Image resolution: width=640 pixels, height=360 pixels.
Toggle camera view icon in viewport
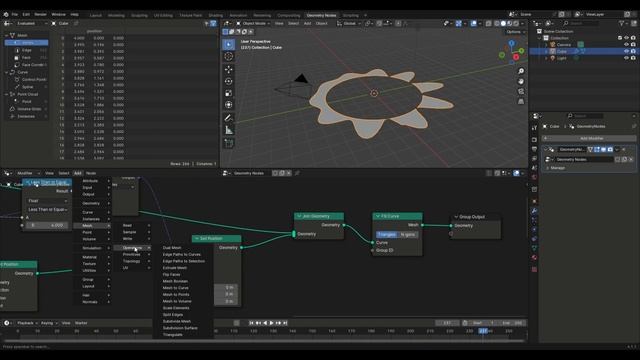(521, 91)
